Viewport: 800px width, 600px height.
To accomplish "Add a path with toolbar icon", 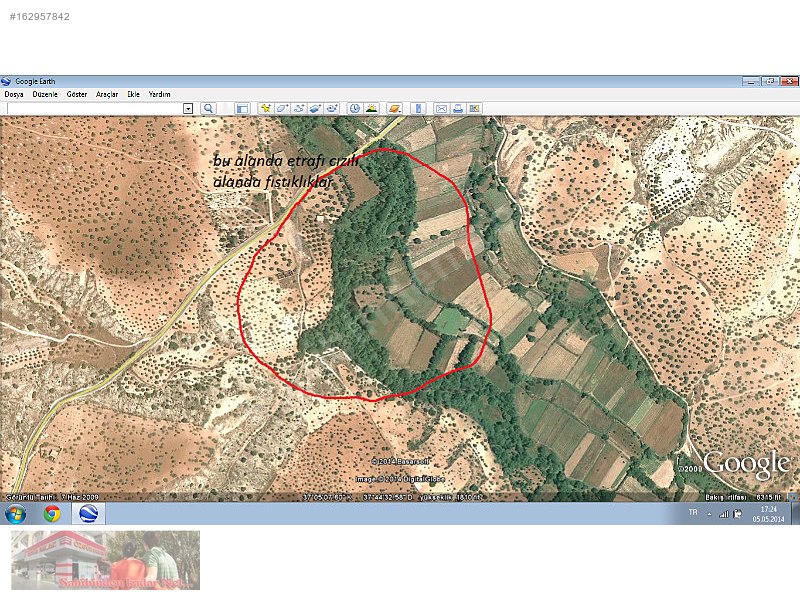I will 298,108.
